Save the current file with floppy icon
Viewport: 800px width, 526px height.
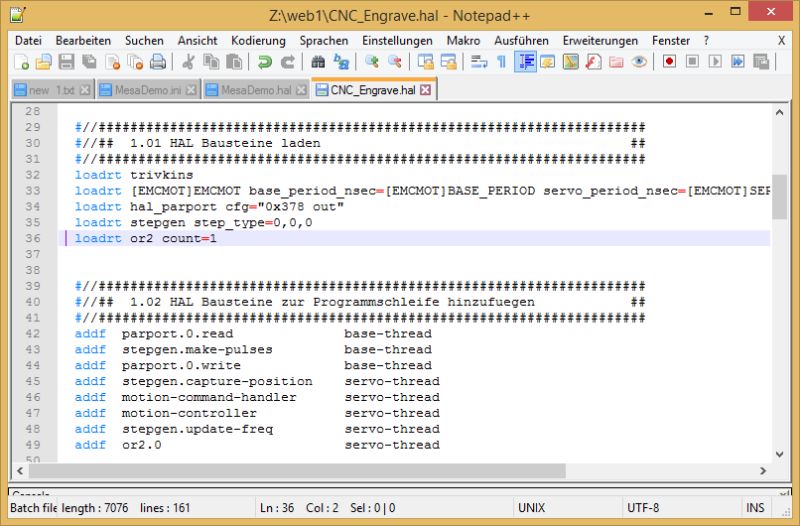(66, 62)
